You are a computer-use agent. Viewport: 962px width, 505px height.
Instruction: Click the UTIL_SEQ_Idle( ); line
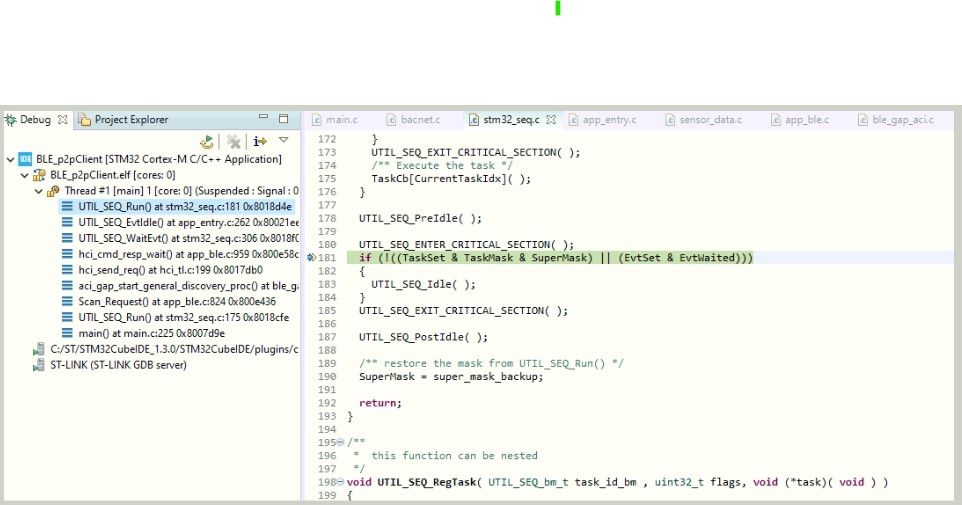tap(423, 285)
